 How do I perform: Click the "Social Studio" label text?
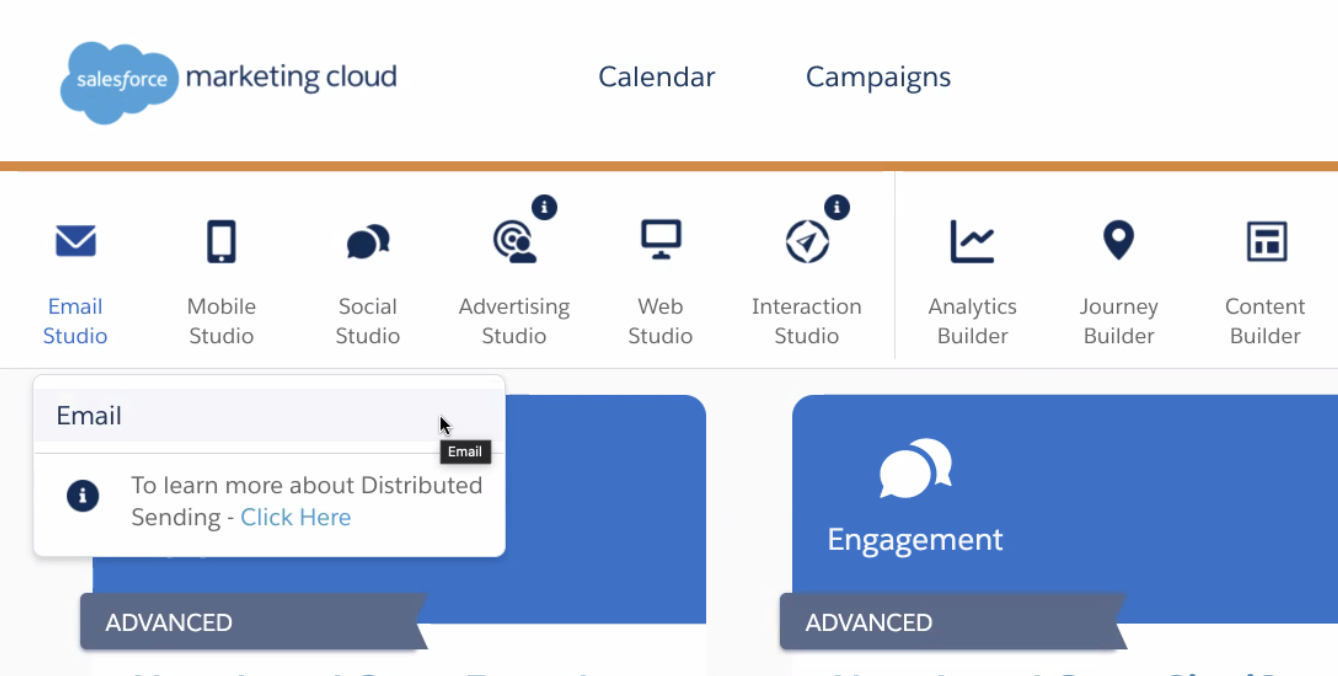(x=368, y=321)
